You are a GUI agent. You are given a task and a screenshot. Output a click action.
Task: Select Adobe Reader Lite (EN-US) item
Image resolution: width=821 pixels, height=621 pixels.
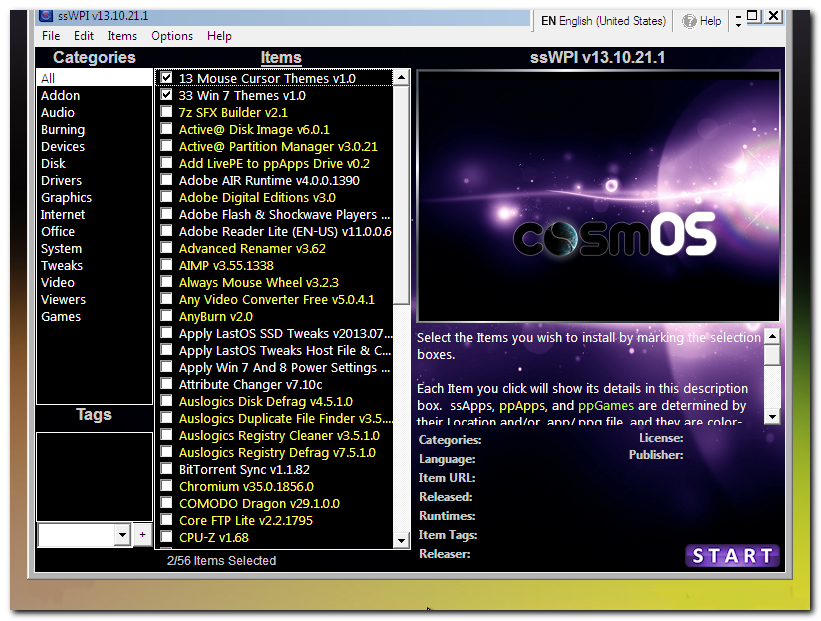(x=285, y=231)
